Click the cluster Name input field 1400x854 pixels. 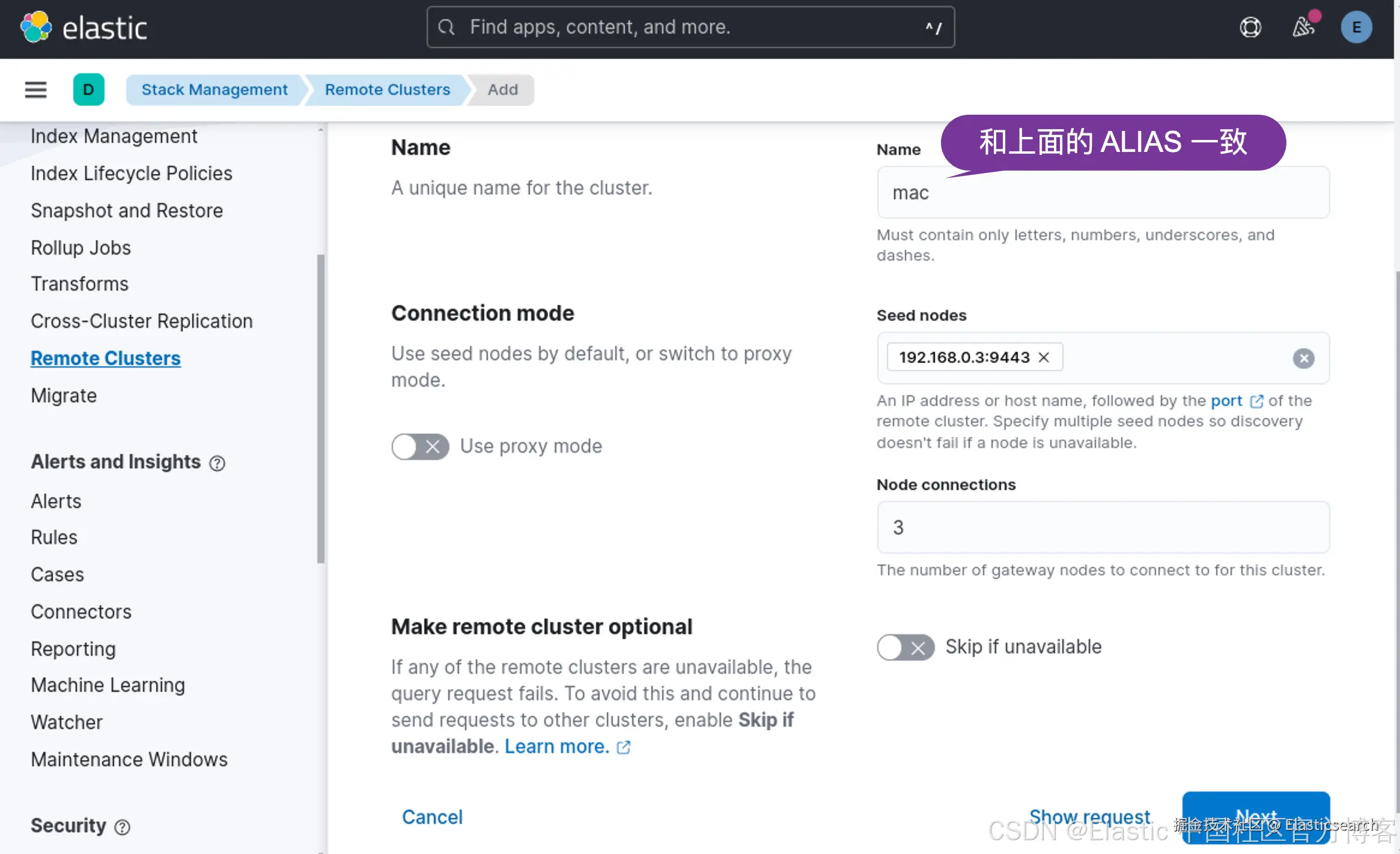[1103, 193]
